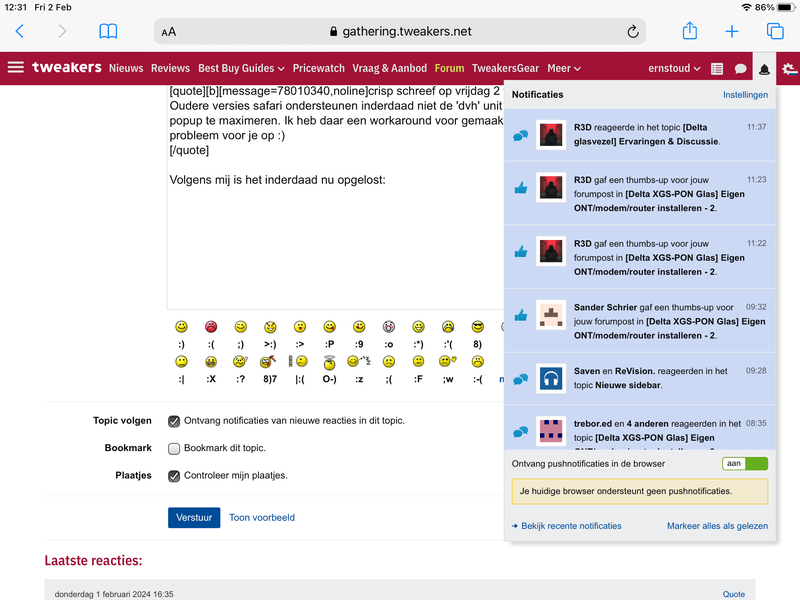Viewport: 800px width, 600px height.
Task: Go to Vraag & Aanbod section
Action: pyautogui.click(x=389, y=68)
